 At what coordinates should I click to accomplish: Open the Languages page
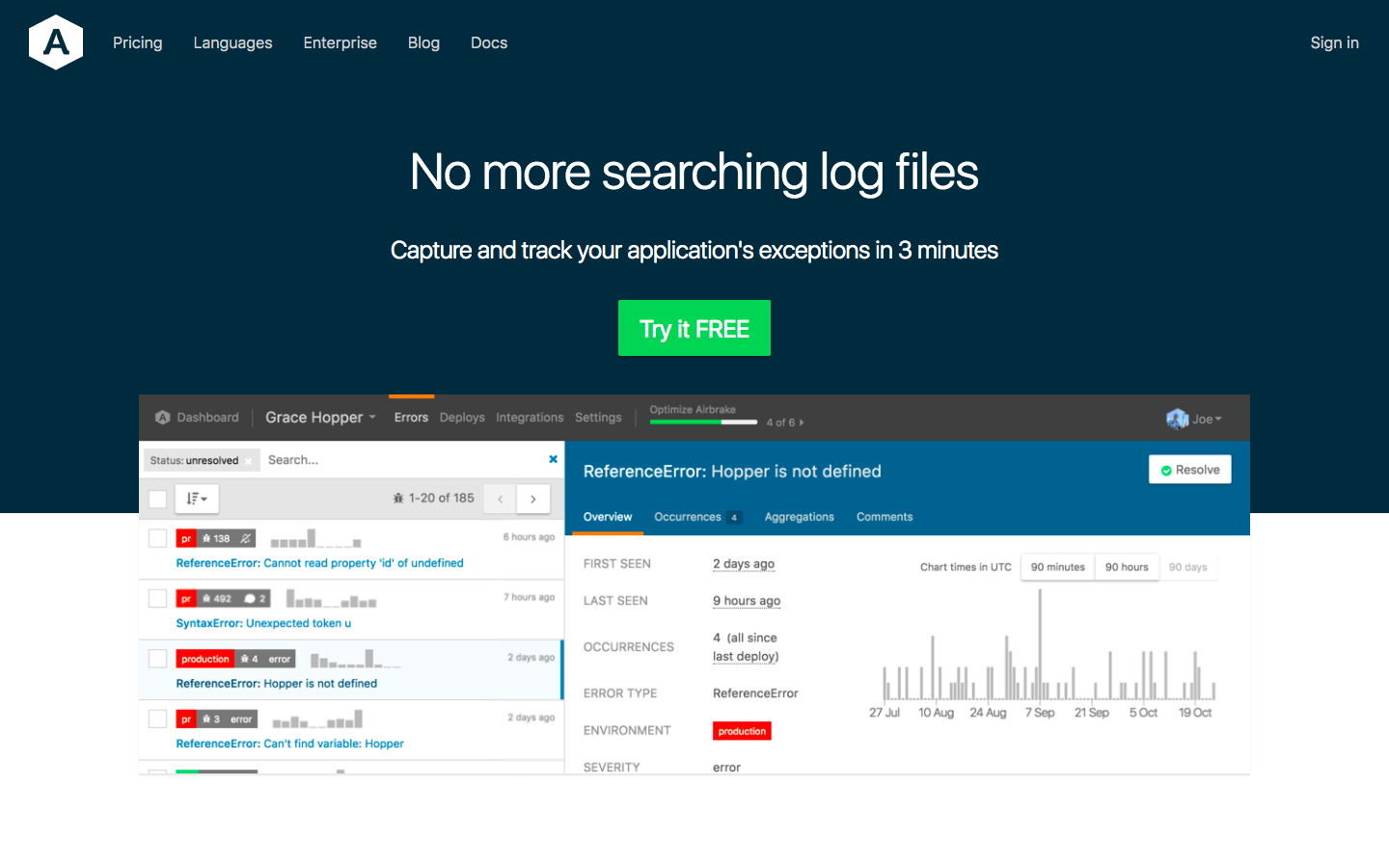pos(232,42)
